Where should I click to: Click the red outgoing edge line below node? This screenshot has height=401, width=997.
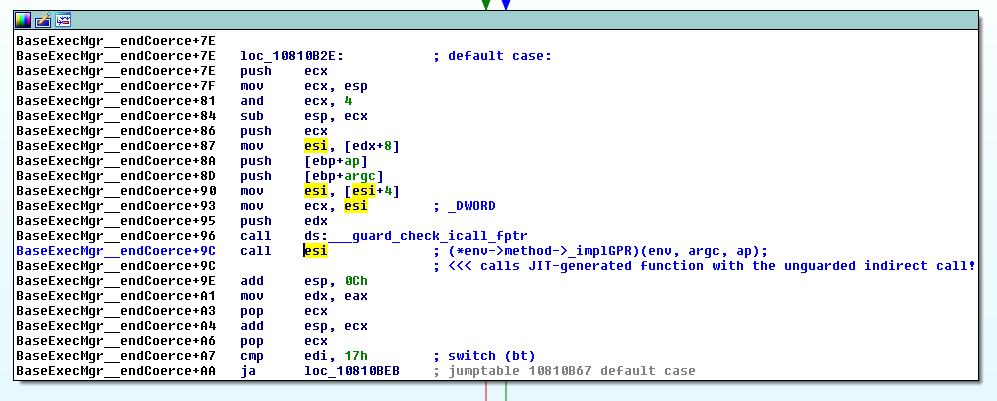[486, 391]
